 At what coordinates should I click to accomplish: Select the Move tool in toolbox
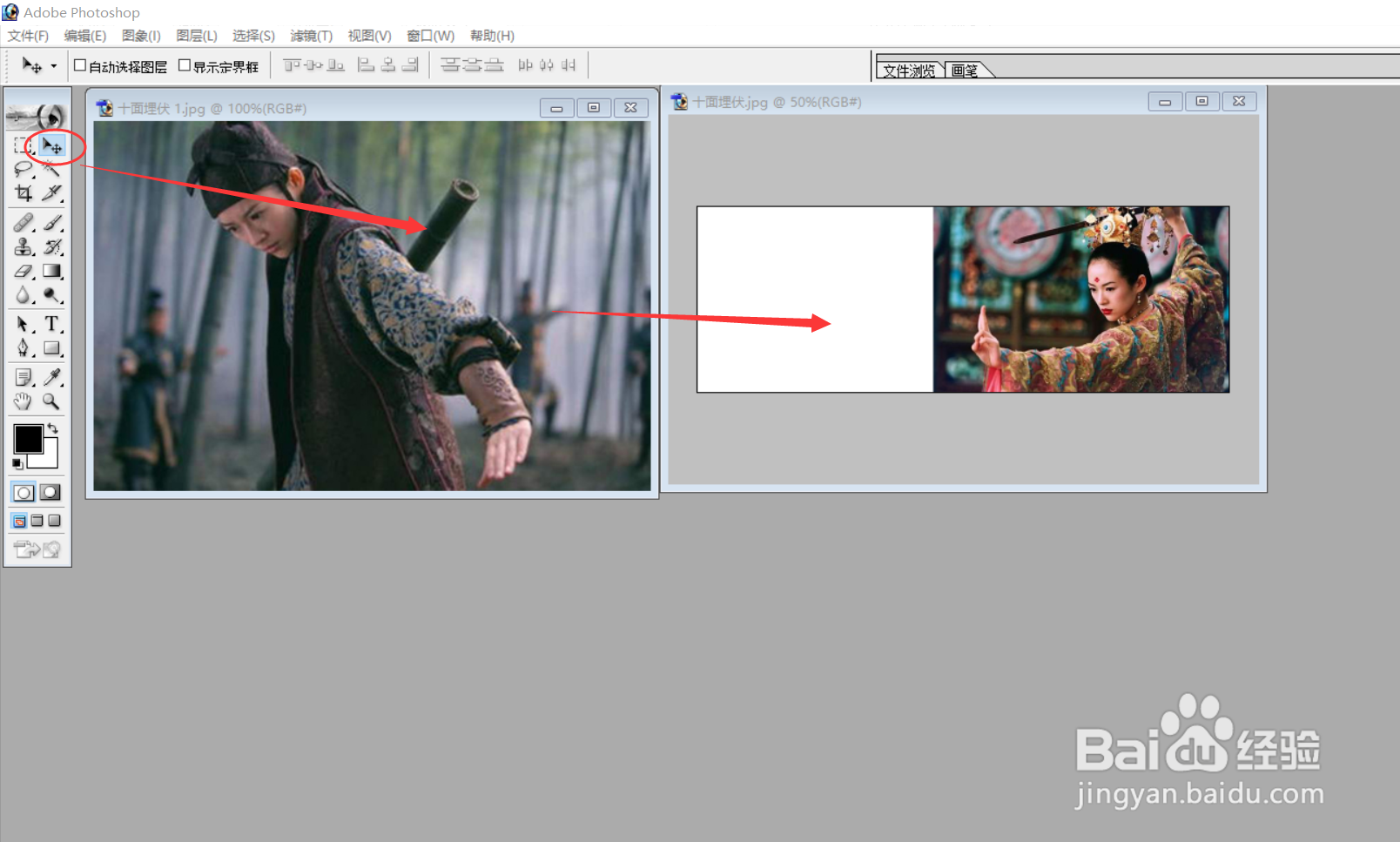(x=52, y=145)
